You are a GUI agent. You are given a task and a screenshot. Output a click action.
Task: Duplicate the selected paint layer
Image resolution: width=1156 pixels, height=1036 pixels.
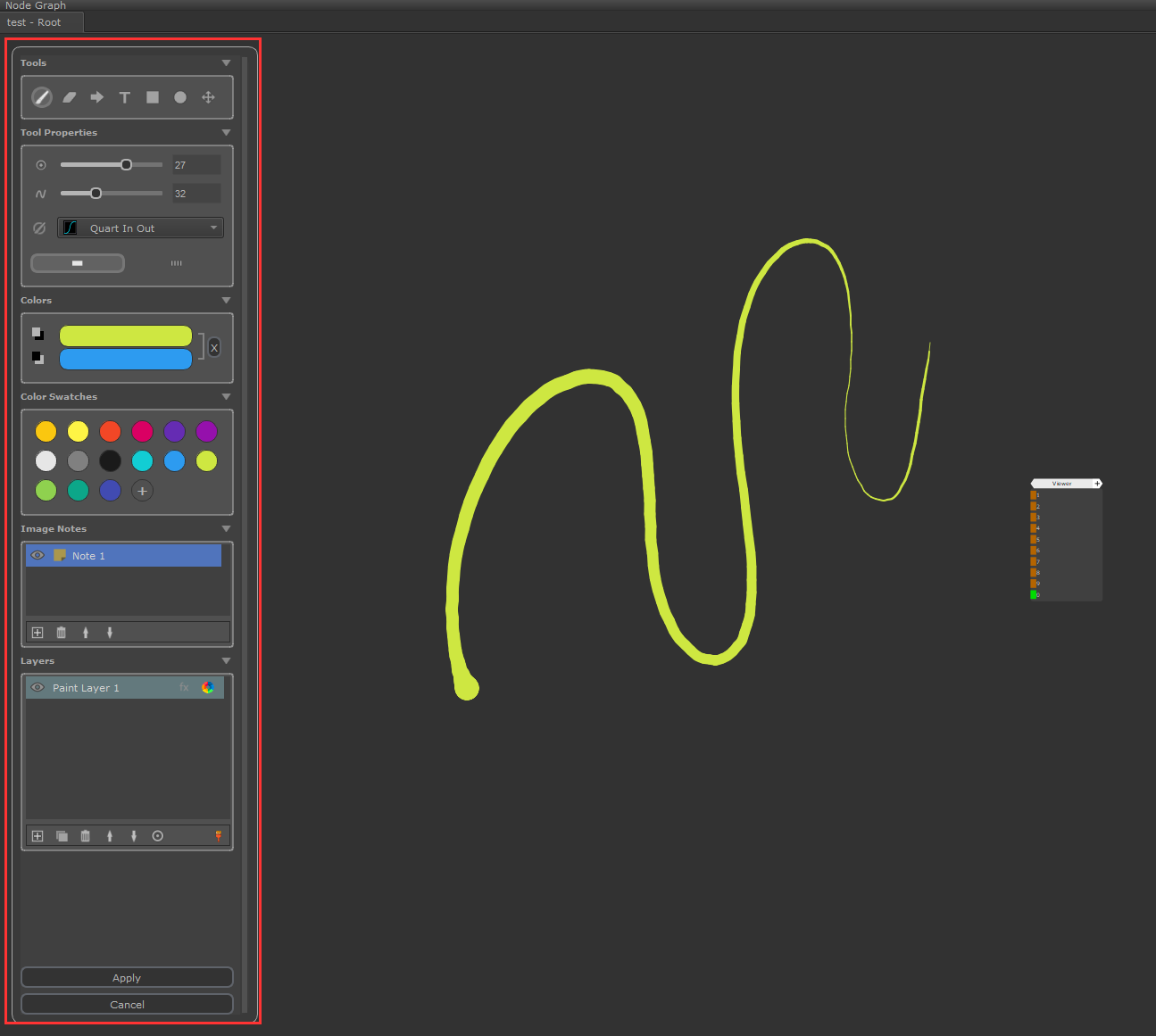[62, 836]
